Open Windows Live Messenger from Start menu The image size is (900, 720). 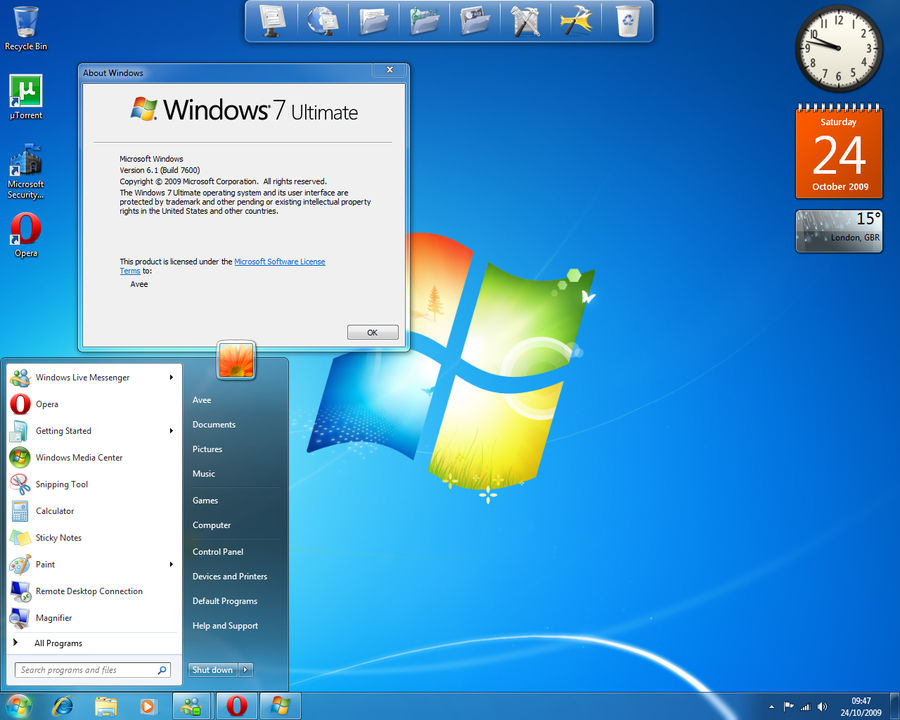(x=94, y=377)
